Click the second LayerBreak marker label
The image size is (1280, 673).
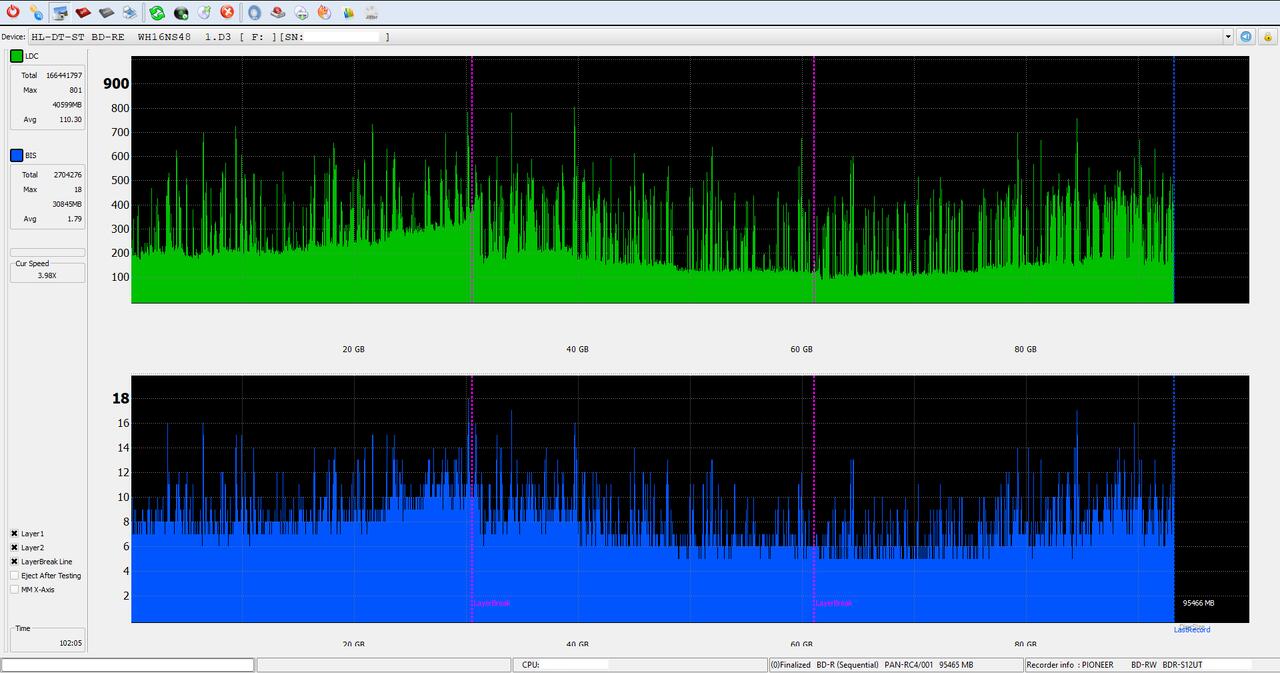coord(834,603)
